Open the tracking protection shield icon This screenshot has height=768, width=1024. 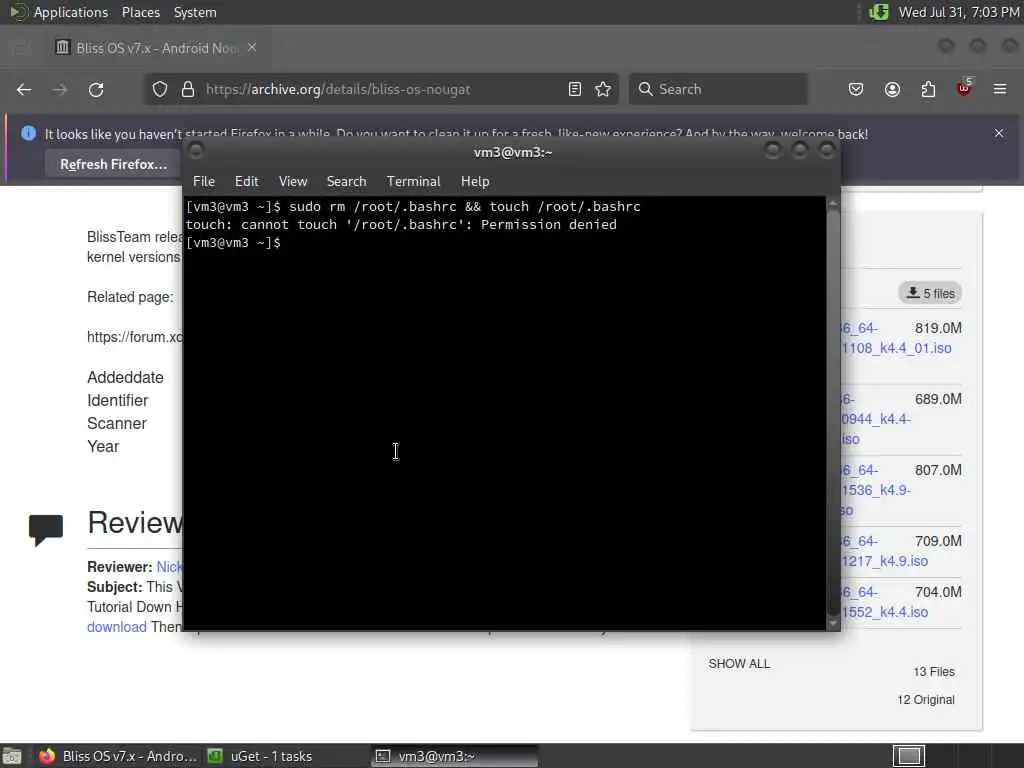tap(160, 89)
